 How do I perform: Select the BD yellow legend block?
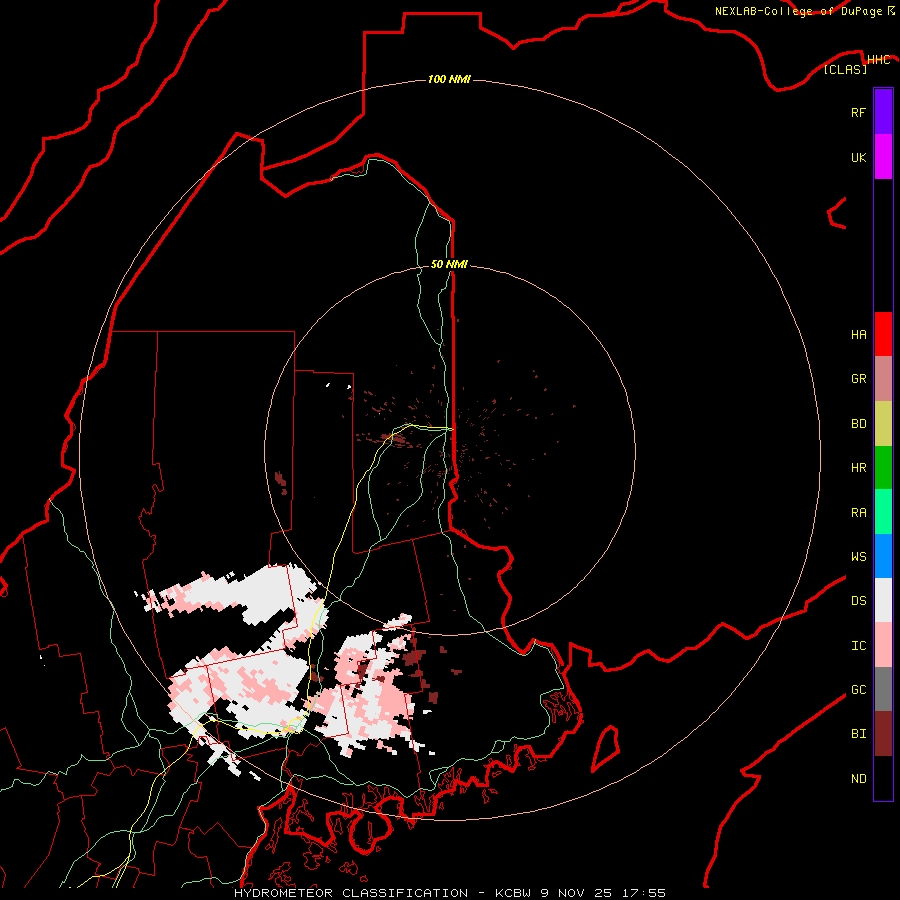pos(883,423)
